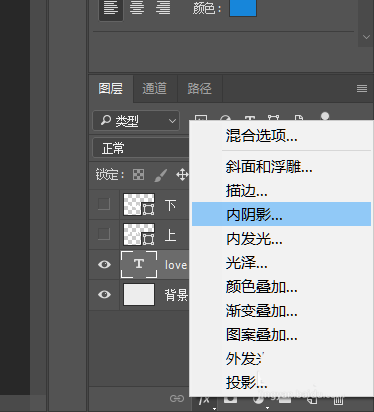Screen dimensions: 374x412
Task: Click the 背景 layer white thumbnail
Action: 139,295
